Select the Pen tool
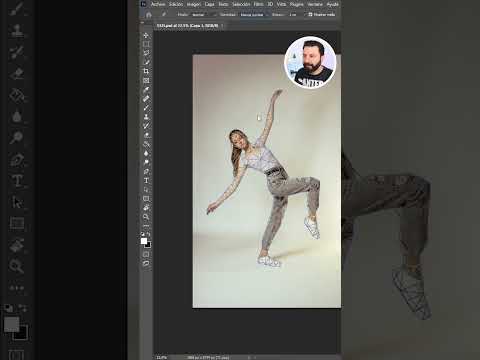The image size is (480, 360). [146, 171]
